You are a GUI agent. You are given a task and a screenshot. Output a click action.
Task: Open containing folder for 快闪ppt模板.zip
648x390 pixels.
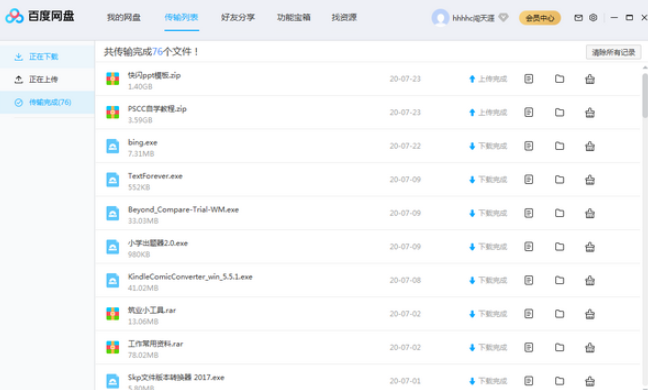point(559,78)
